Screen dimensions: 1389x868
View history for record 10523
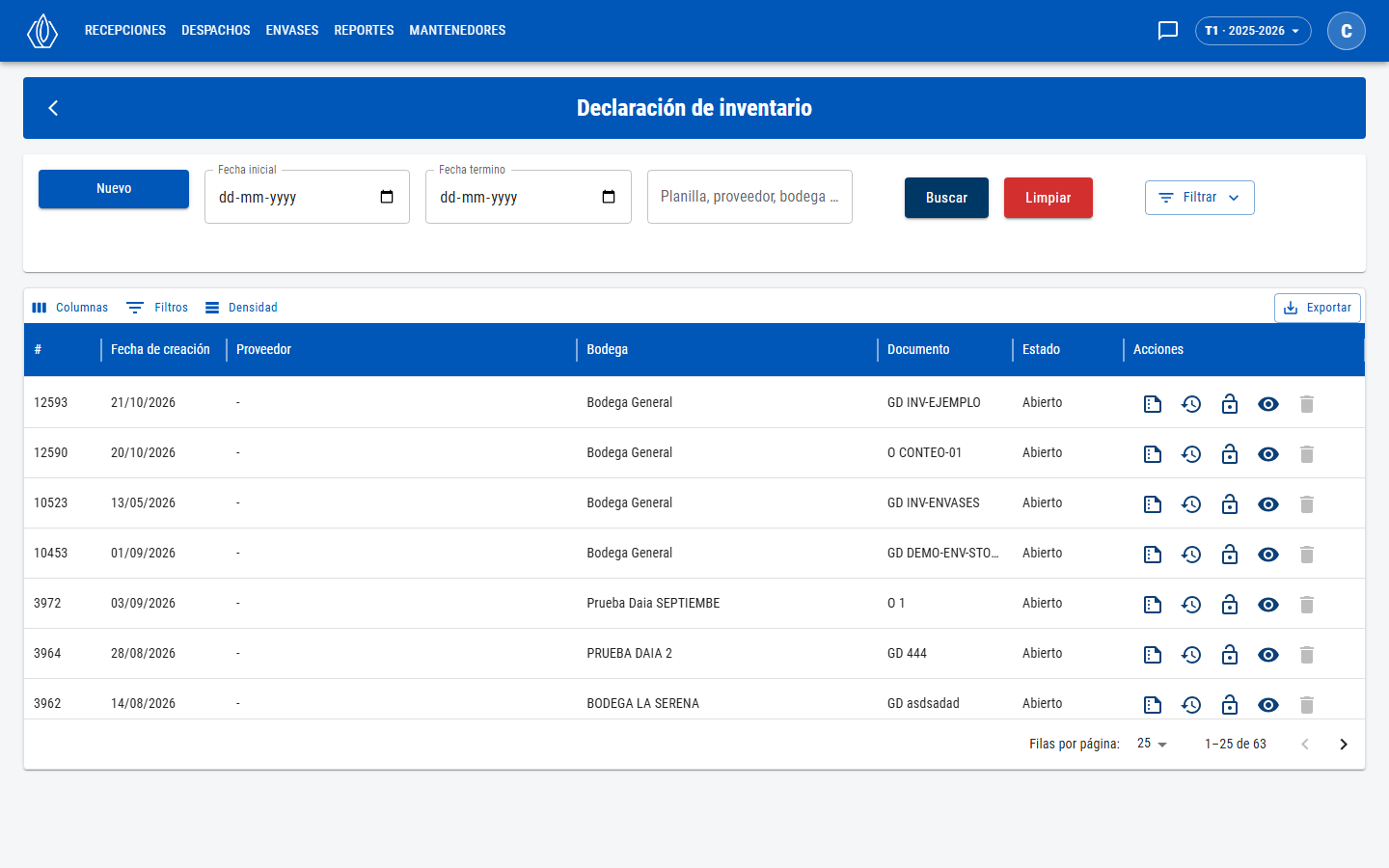[1191, 504]
